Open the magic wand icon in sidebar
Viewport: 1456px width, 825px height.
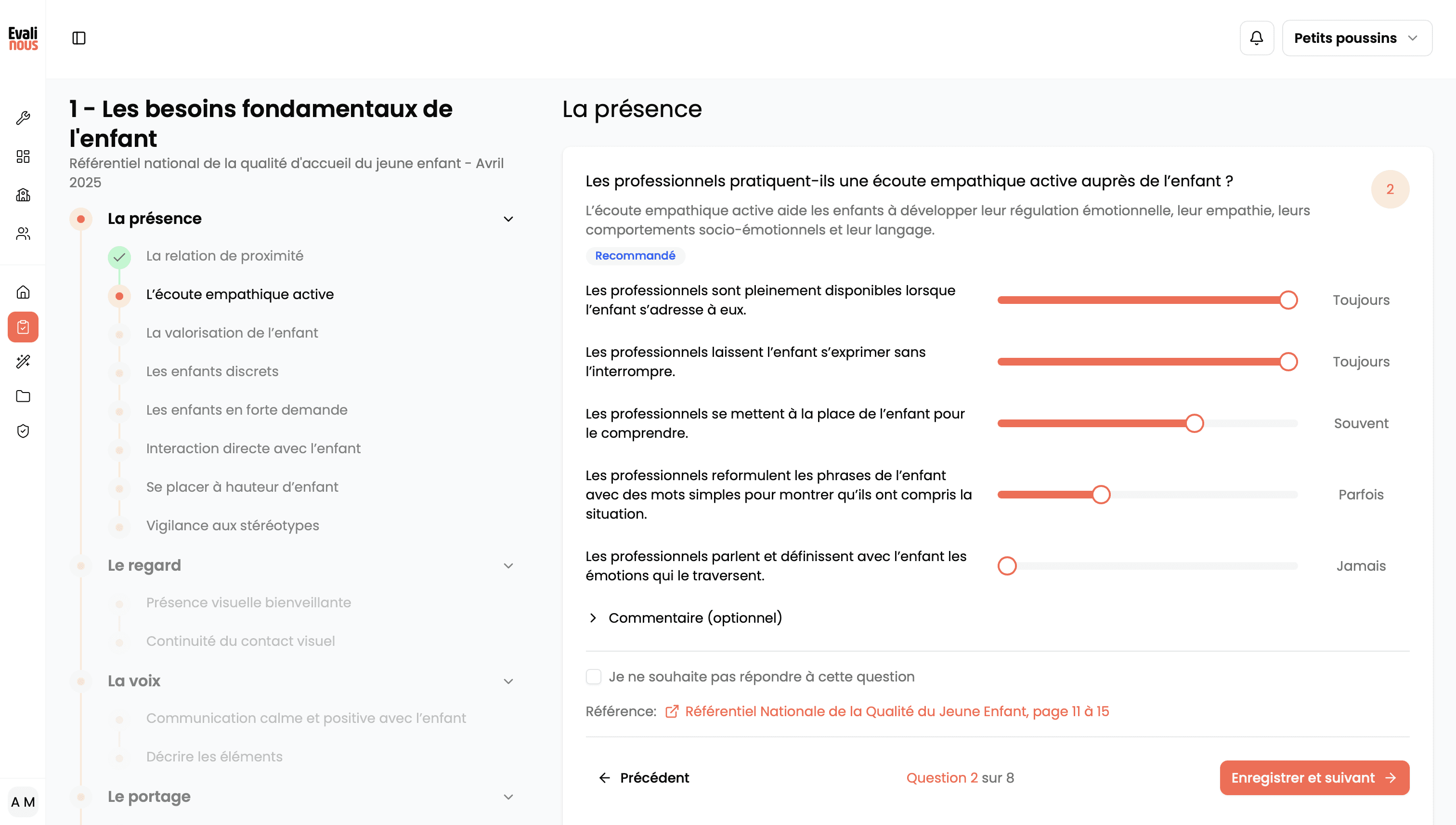pyautogui.click(x=23, y=362)
